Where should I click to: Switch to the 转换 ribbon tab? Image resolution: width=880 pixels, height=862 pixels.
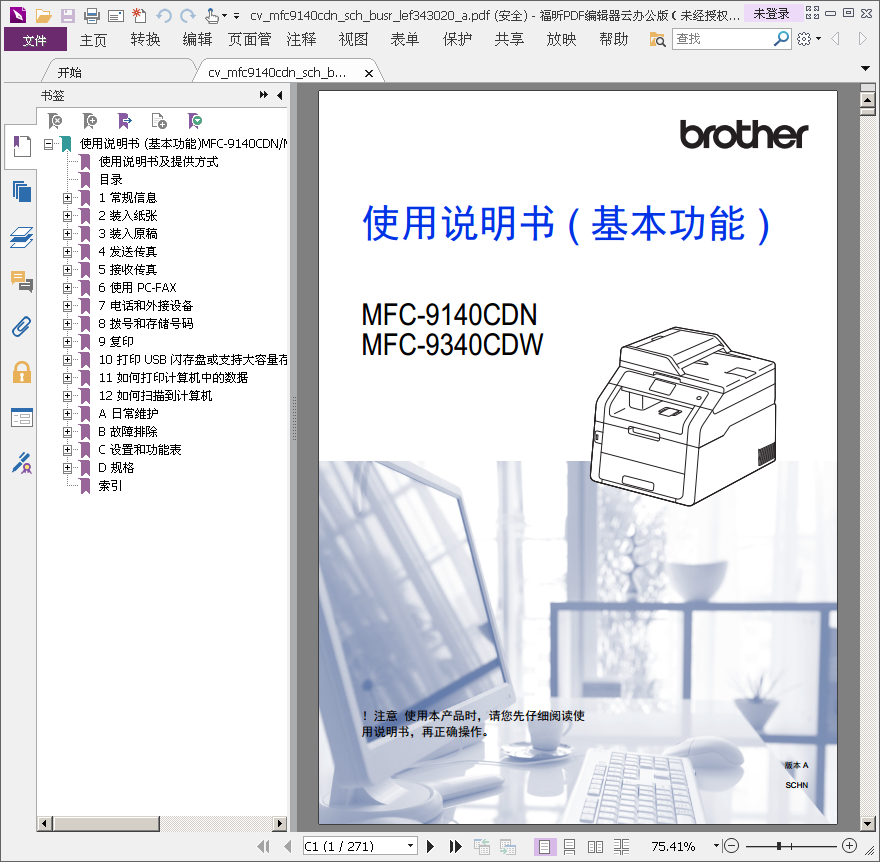145,39
